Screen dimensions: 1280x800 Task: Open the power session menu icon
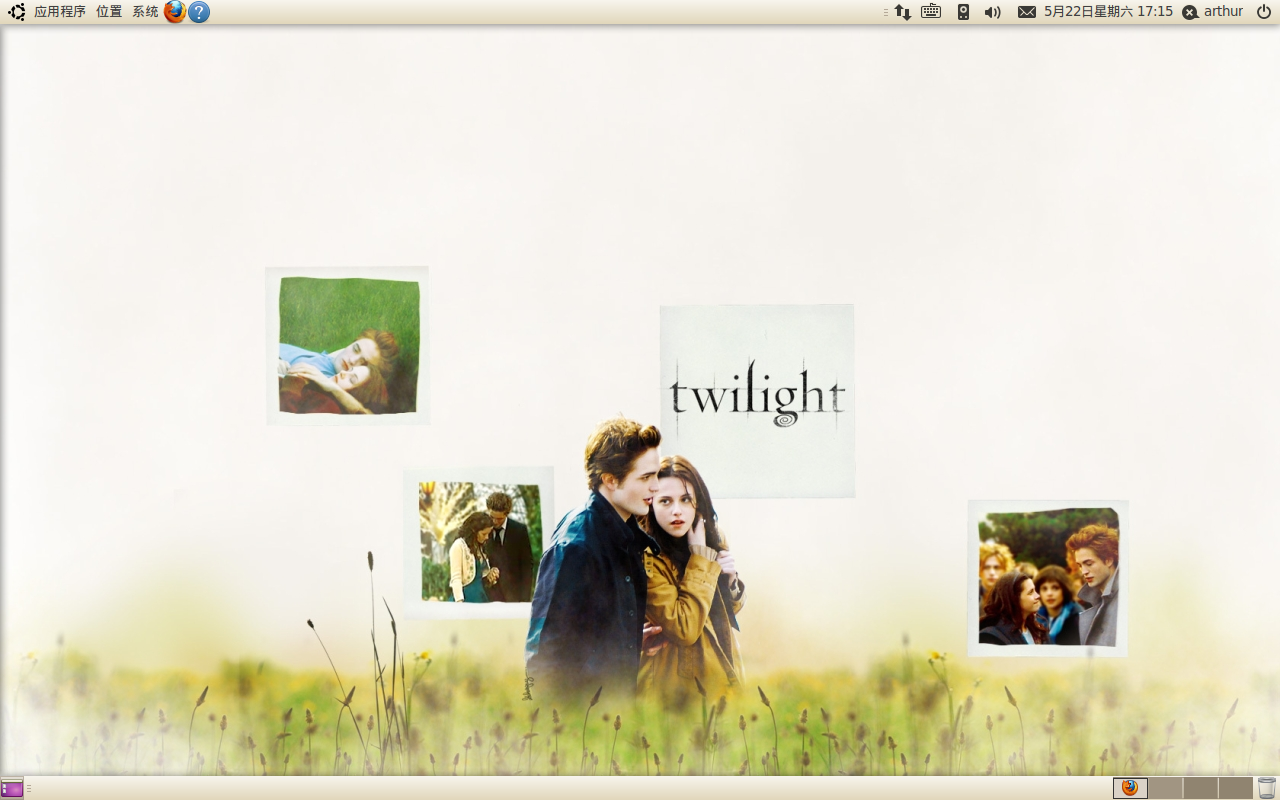click(x=1264, y=12)
